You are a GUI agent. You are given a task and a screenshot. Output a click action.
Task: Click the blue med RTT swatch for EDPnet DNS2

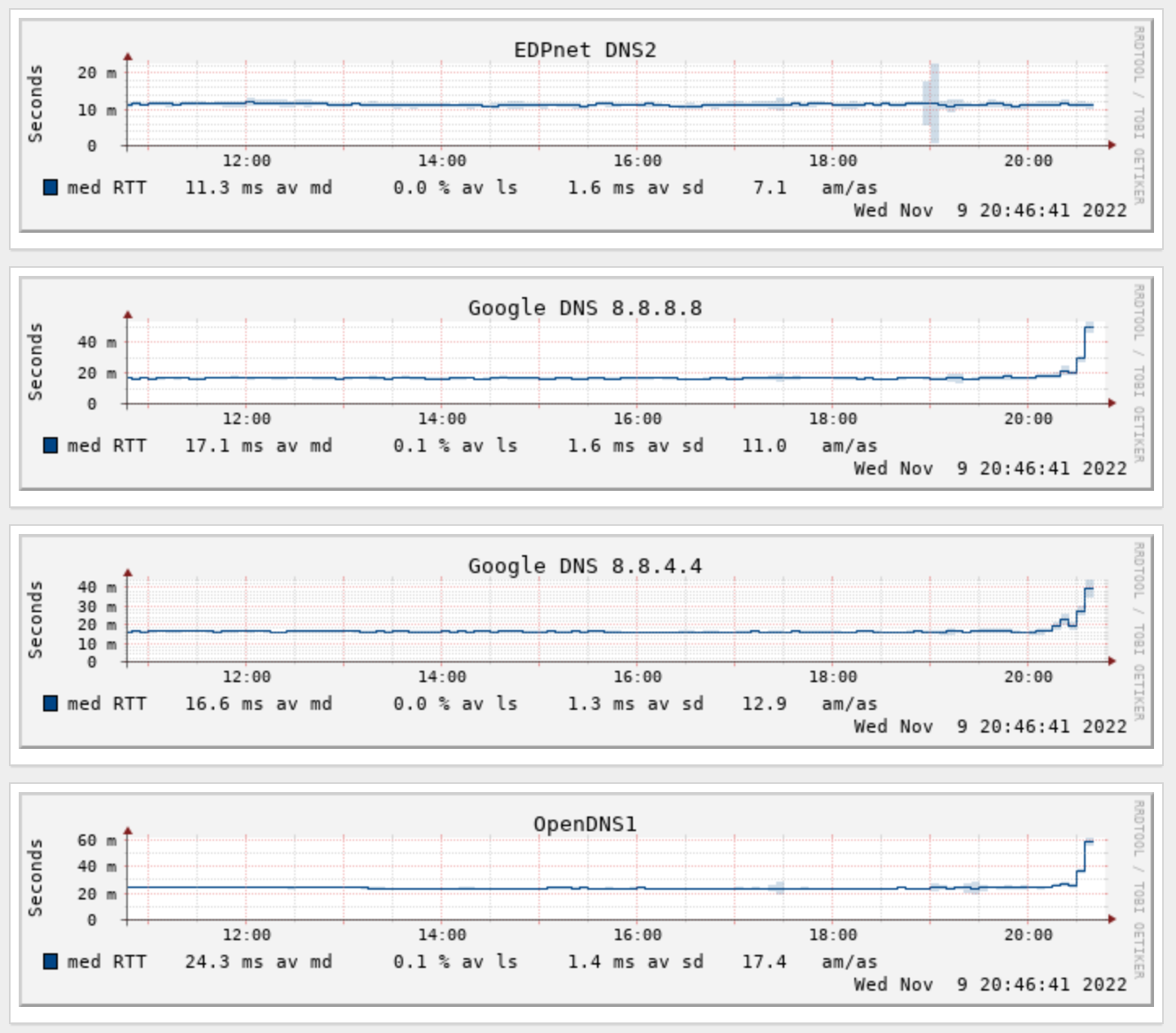pos(50,188)
